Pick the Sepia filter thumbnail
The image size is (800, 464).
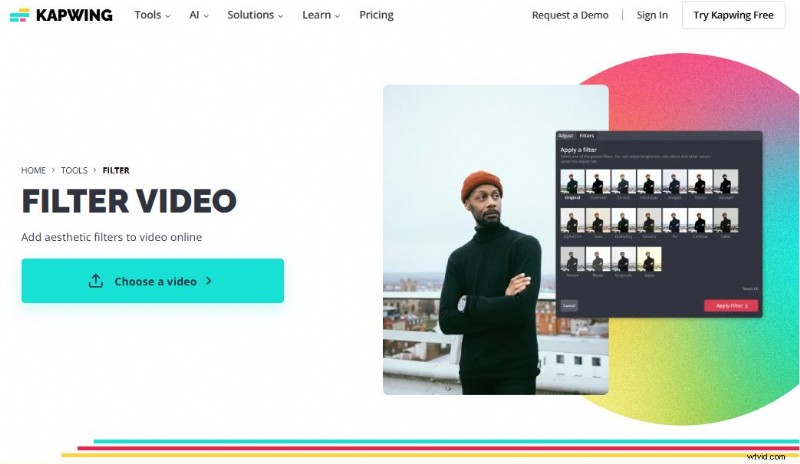pyautogui.click(x=650, y=260)
